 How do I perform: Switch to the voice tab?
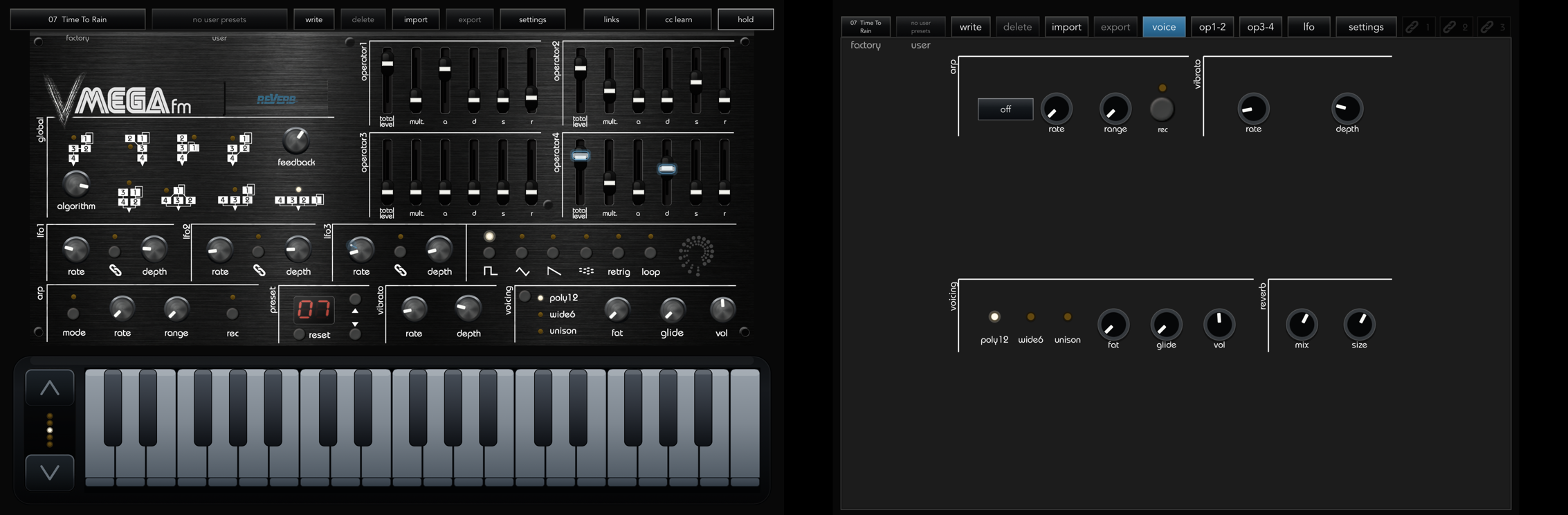click(1164, 27)
